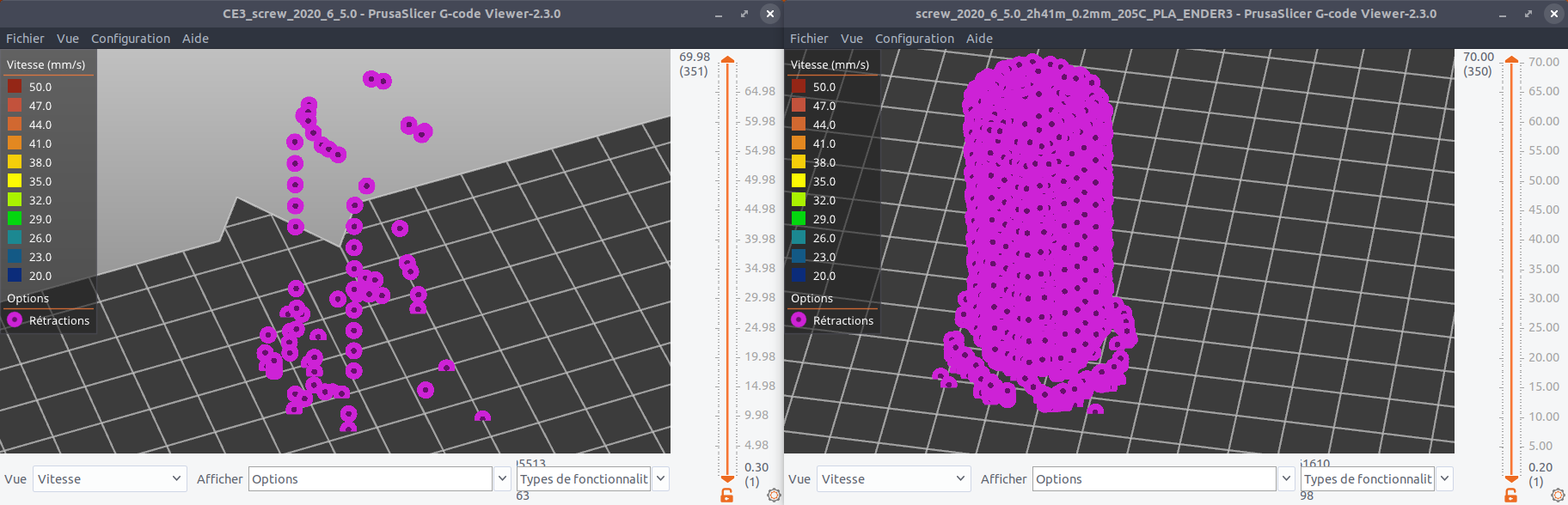Screen dimensions: 1568x505
Task: Click the 35.00 layer tick label on the right slider
Action: [x=1544, y=269]
